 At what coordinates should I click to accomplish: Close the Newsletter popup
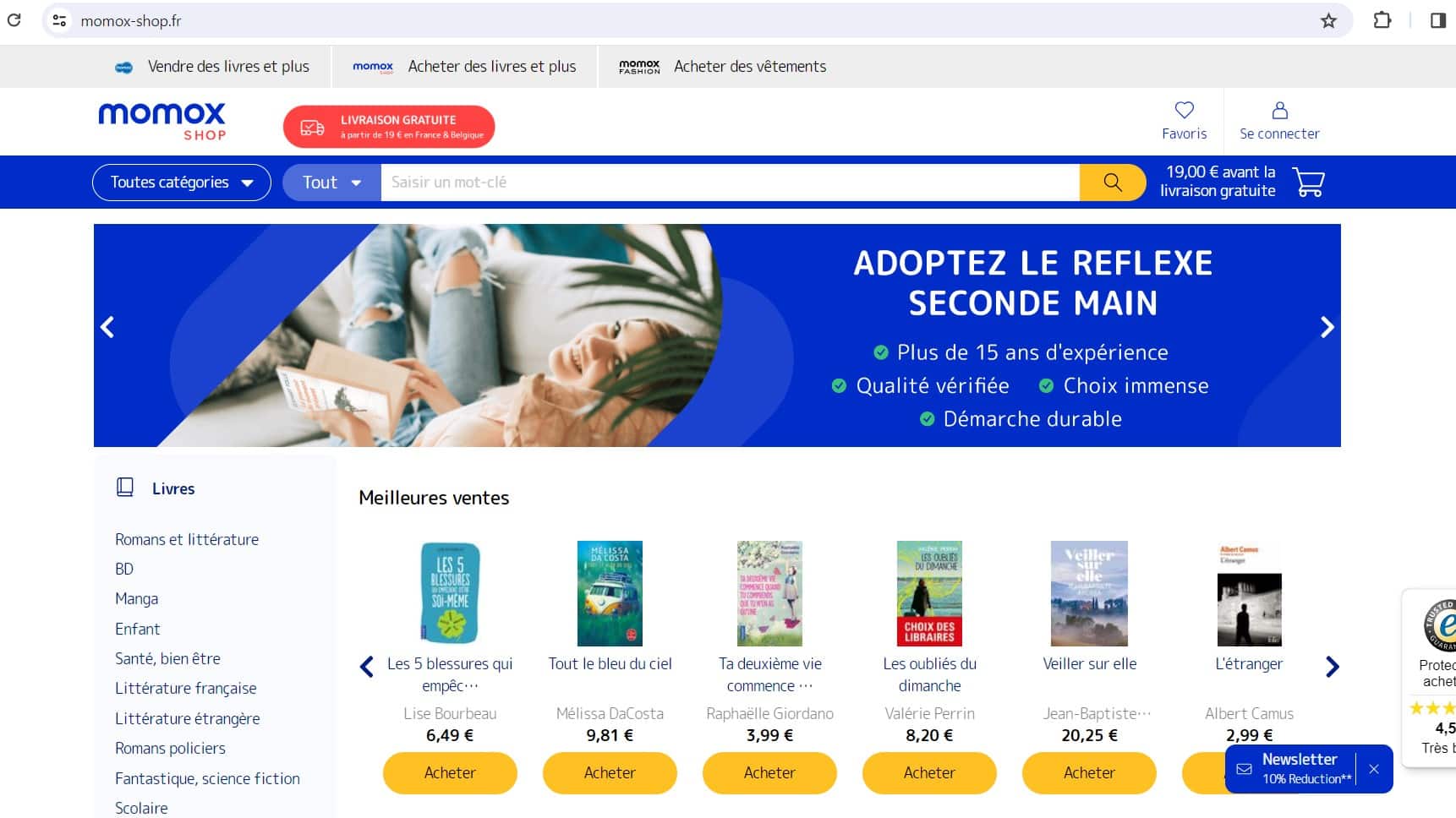1374,769
